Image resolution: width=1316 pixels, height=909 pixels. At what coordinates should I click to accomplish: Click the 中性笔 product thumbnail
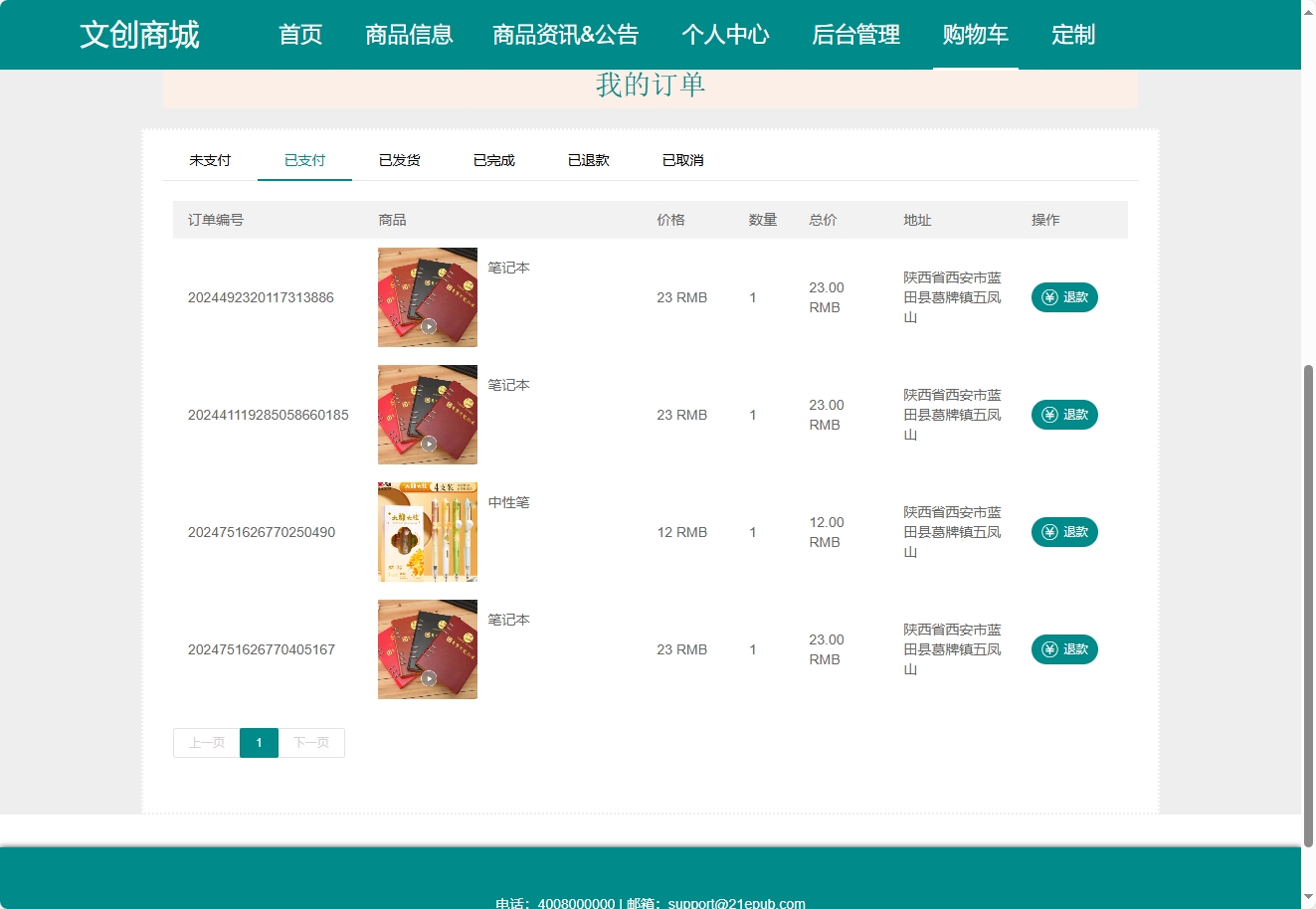[x=427, y=531]
